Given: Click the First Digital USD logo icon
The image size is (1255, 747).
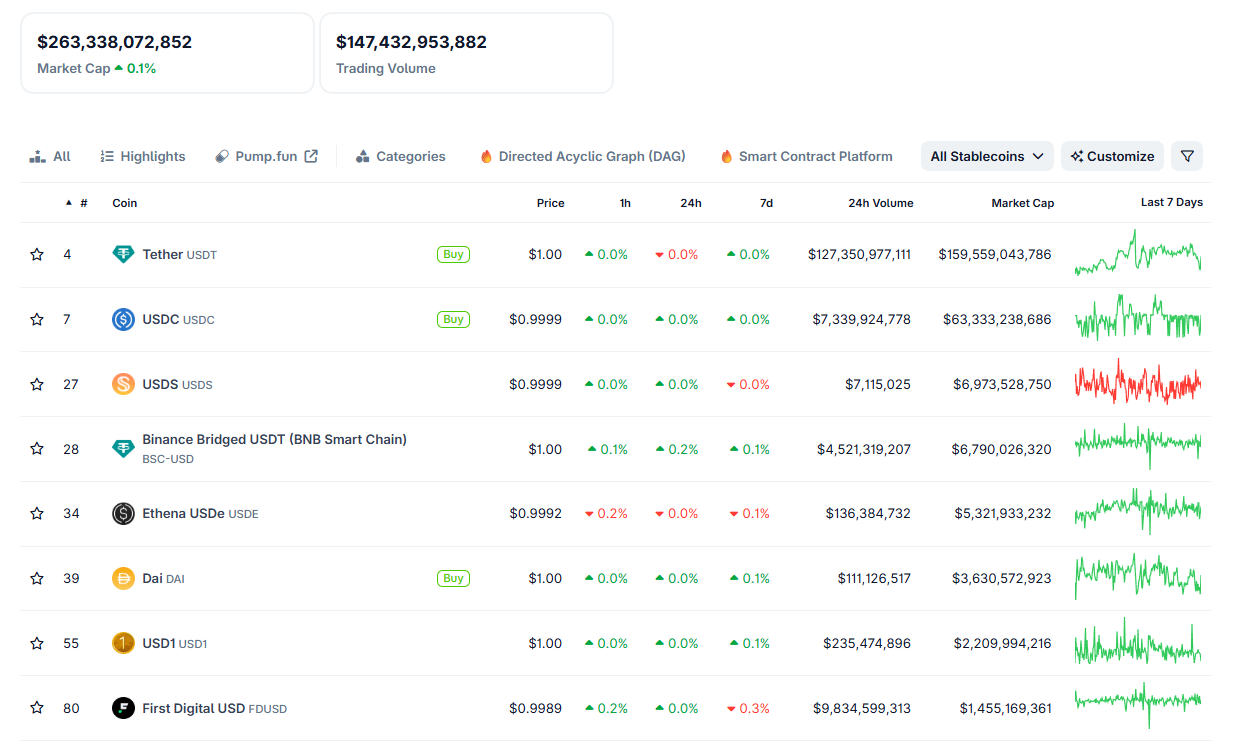Looking at the screenshot, I should pyautogui.click(x=123, y=708).
